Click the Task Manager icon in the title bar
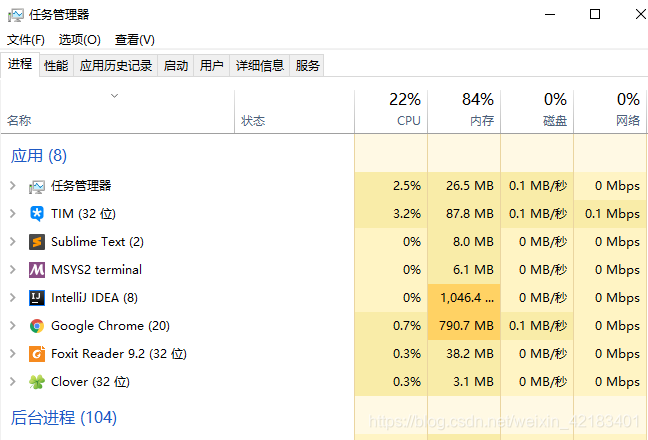 coord(16,15)
